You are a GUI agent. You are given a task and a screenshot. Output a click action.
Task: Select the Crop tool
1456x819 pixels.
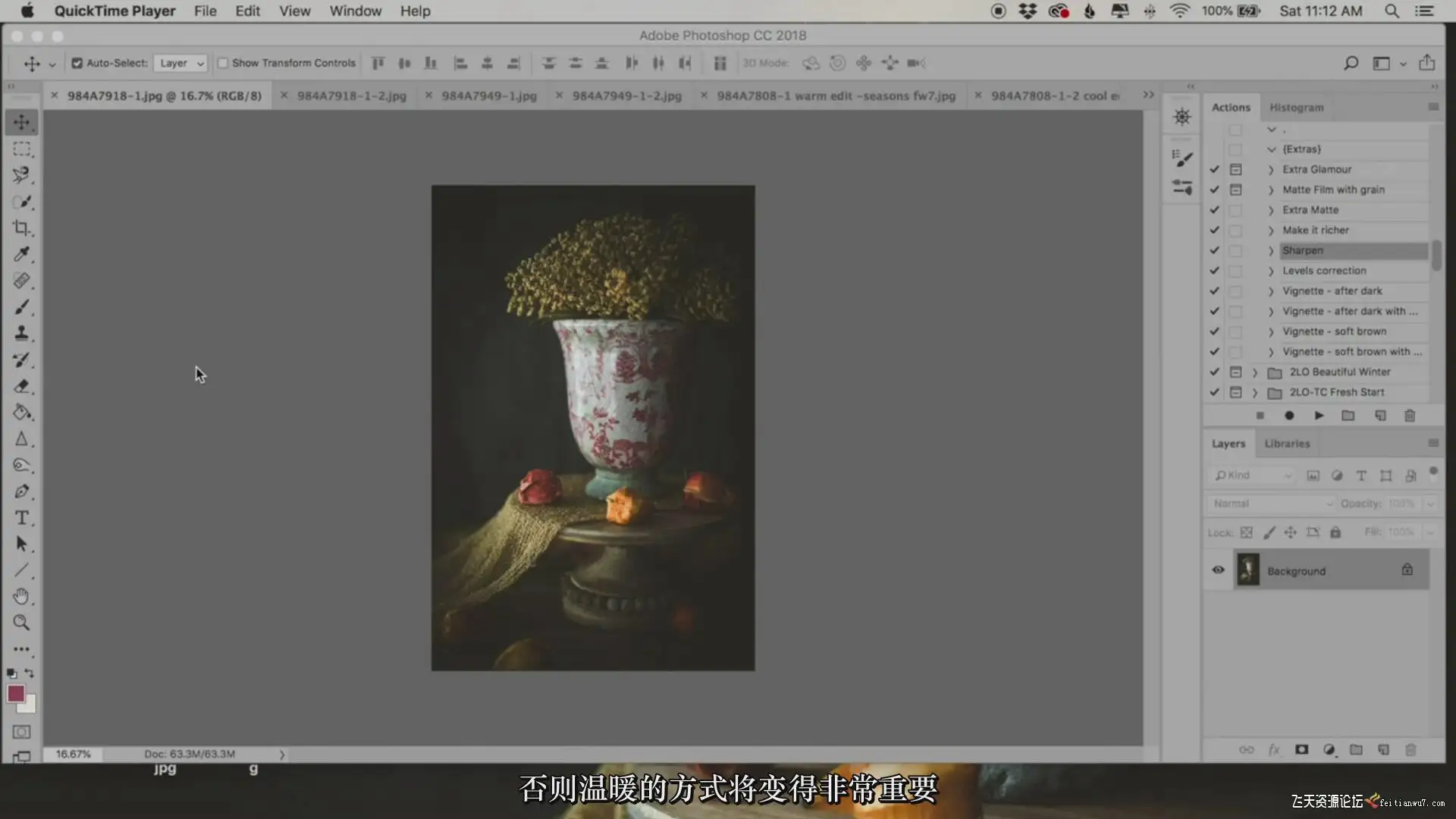(x=21, y=227)
